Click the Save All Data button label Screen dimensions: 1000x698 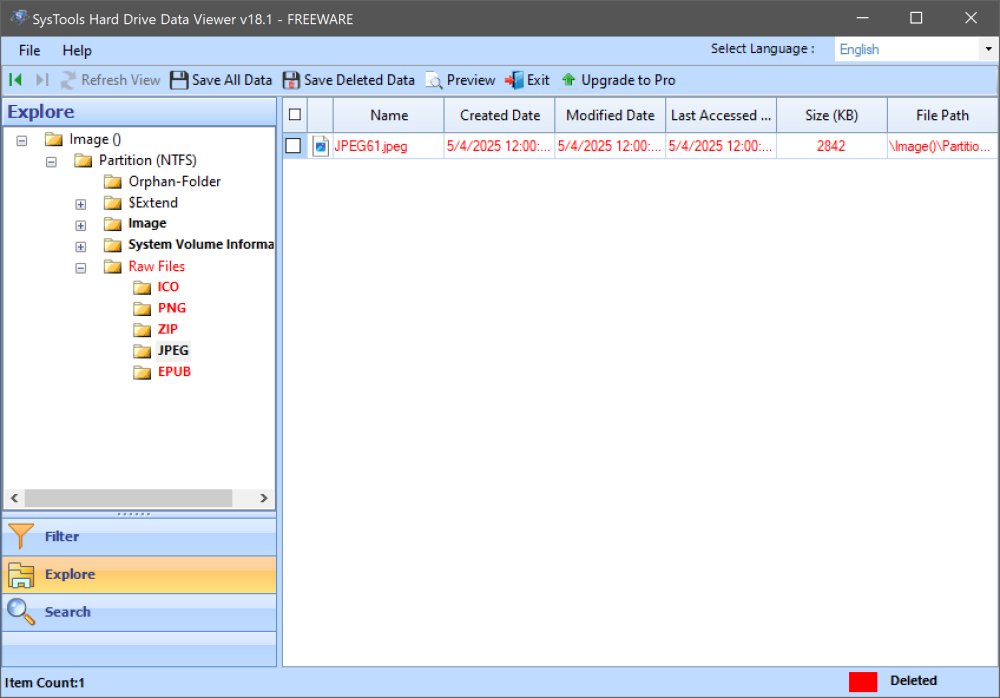pyautogui.click(x=232, y=80)
